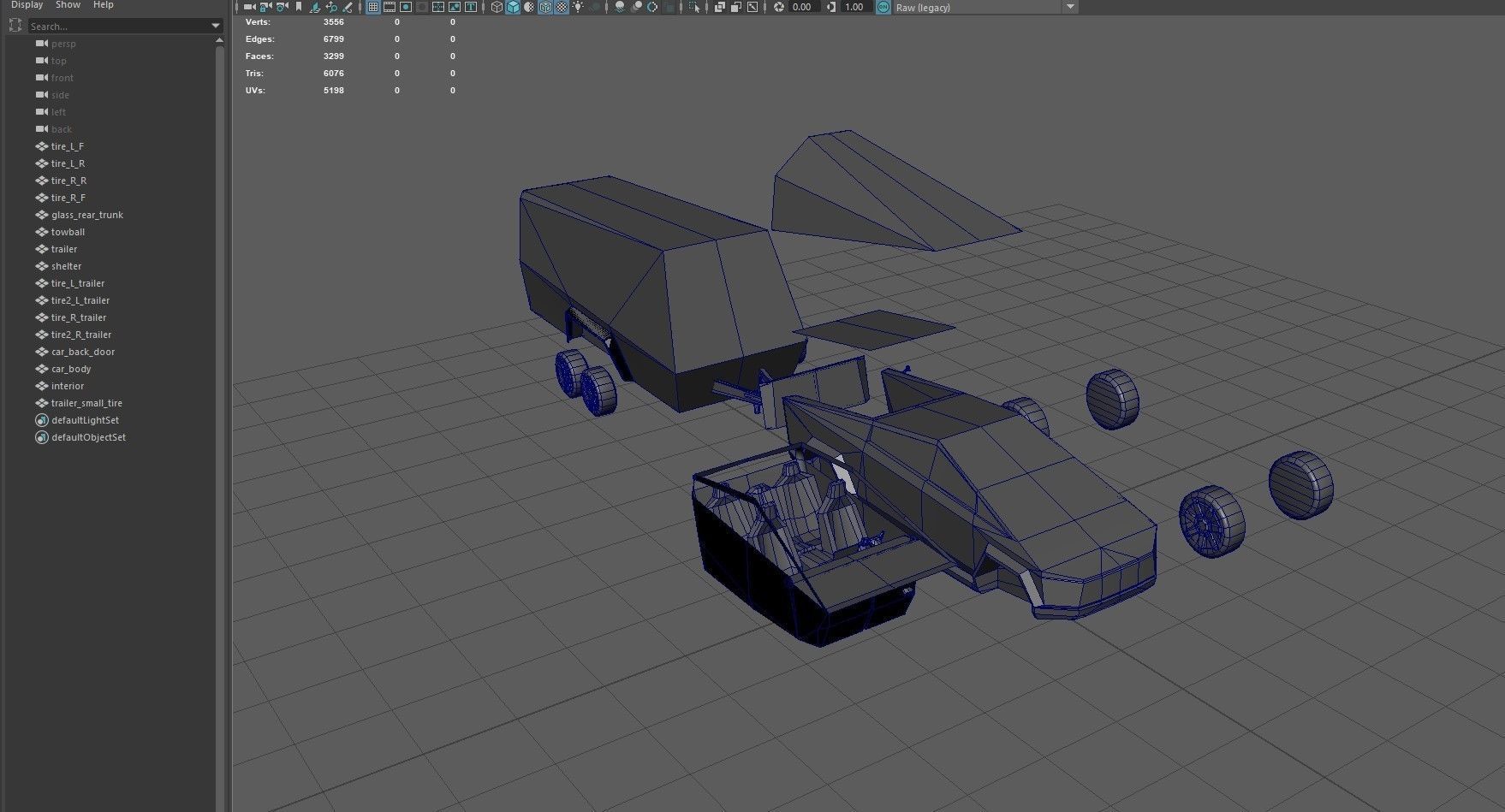The width and height of the screenshot is (1505, 812).
Task: Select the trailer object in Outliner
Action: [x=64, y=249]
